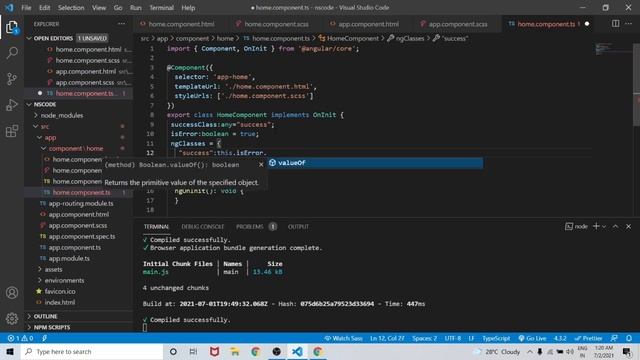640x360 pixels.
Task: Collapse the component\home folder
Action: pyautogui.click(x=76, y=149)
